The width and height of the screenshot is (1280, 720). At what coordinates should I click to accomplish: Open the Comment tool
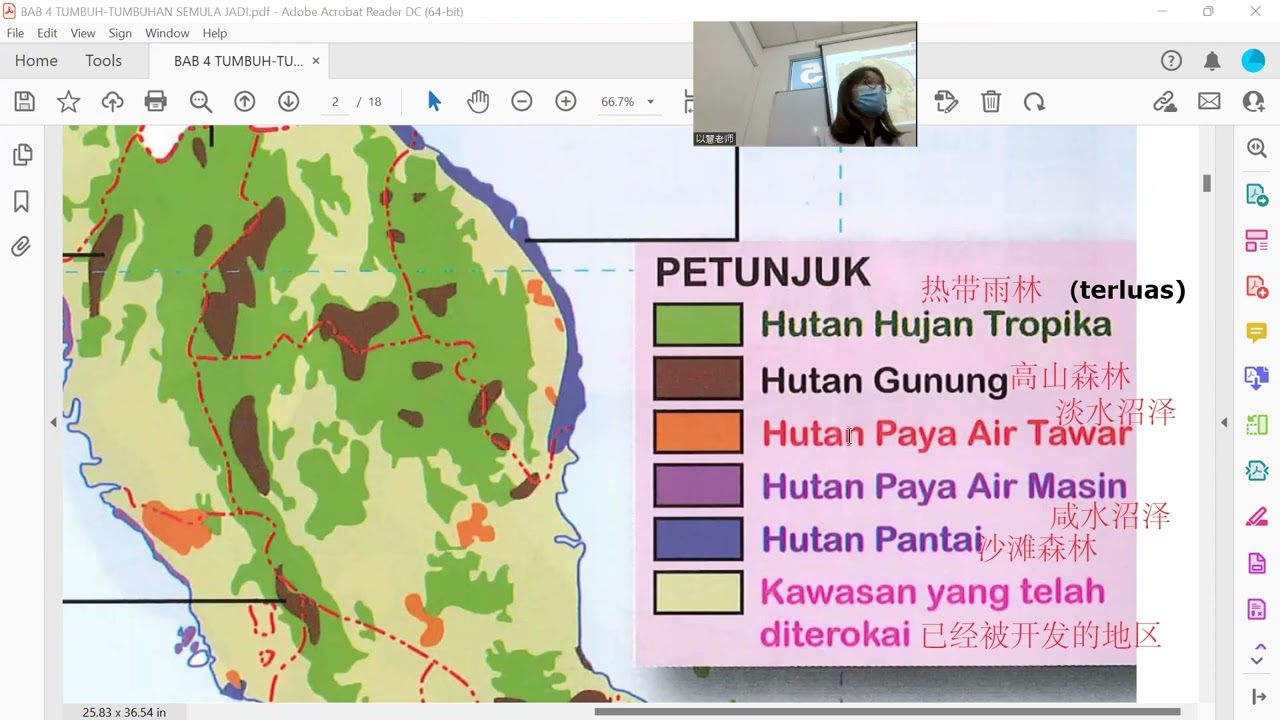[1257, 332]
